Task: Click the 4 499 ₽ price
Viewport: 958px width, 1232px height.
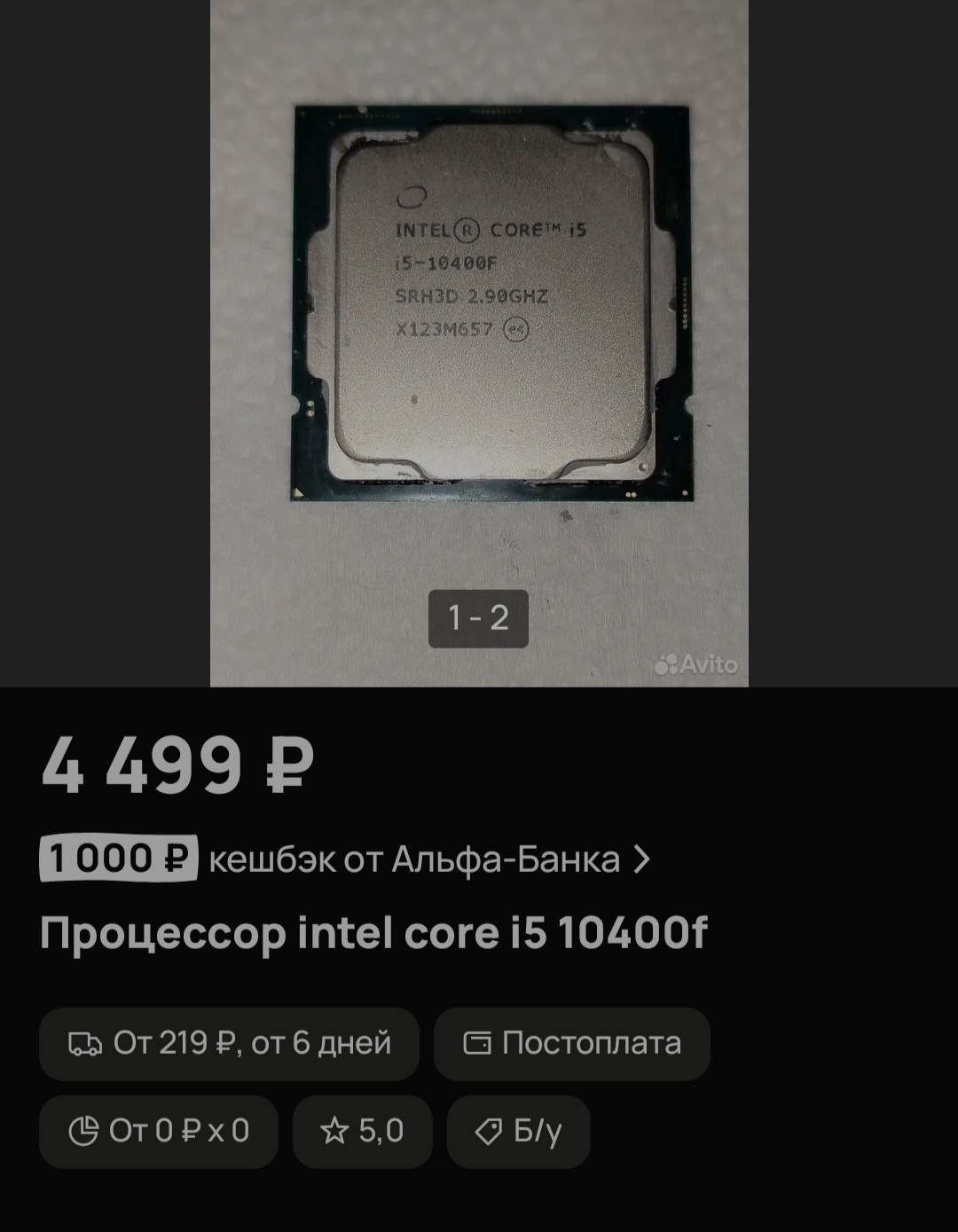Action: (177, 765)
